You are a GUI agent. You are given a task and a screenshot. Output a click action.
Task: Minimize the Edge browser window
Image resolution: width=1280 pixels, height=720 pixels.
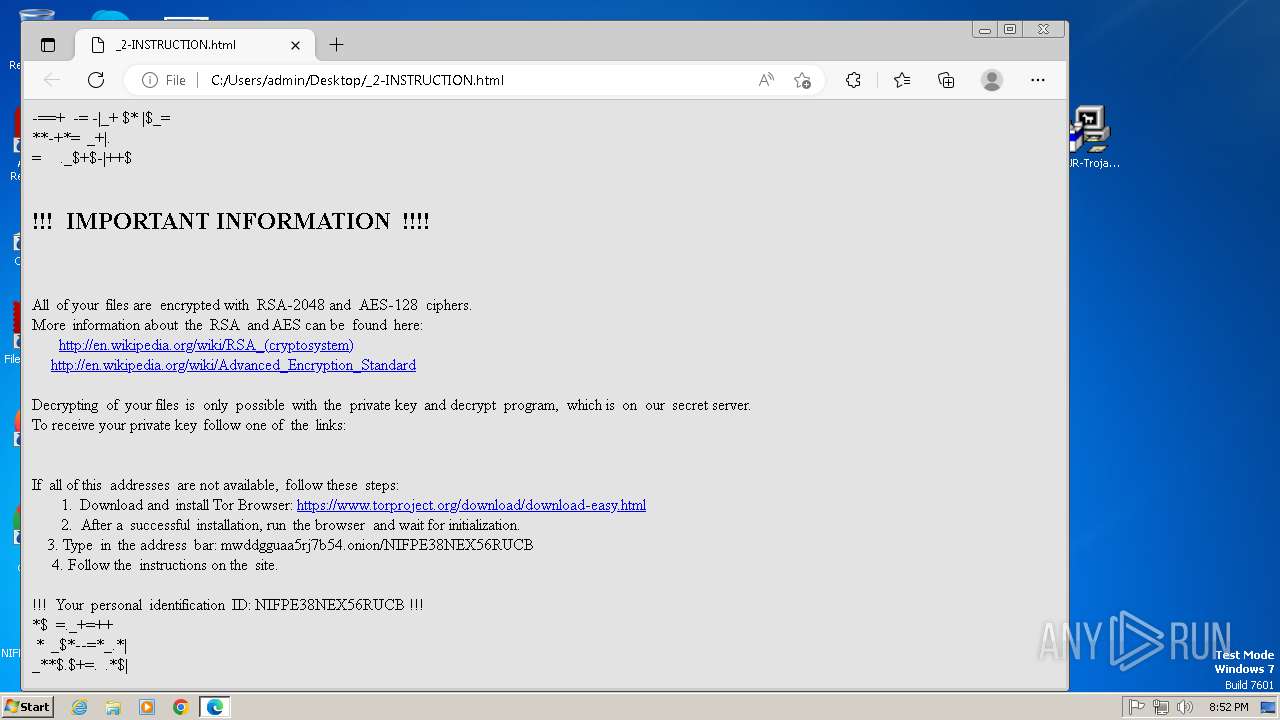click(x=985, y=30)
